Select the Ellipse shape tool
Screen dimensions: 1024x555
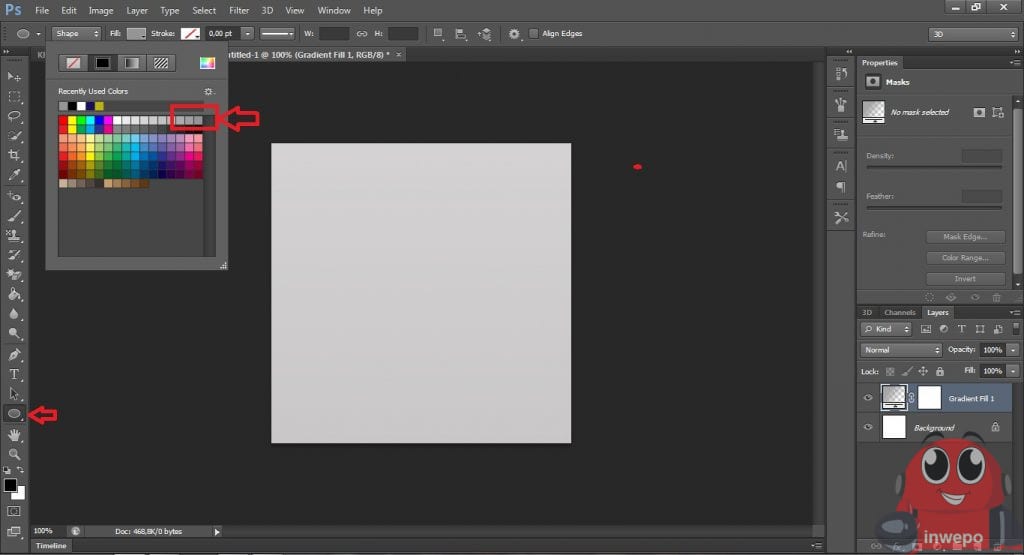point(14,413)
